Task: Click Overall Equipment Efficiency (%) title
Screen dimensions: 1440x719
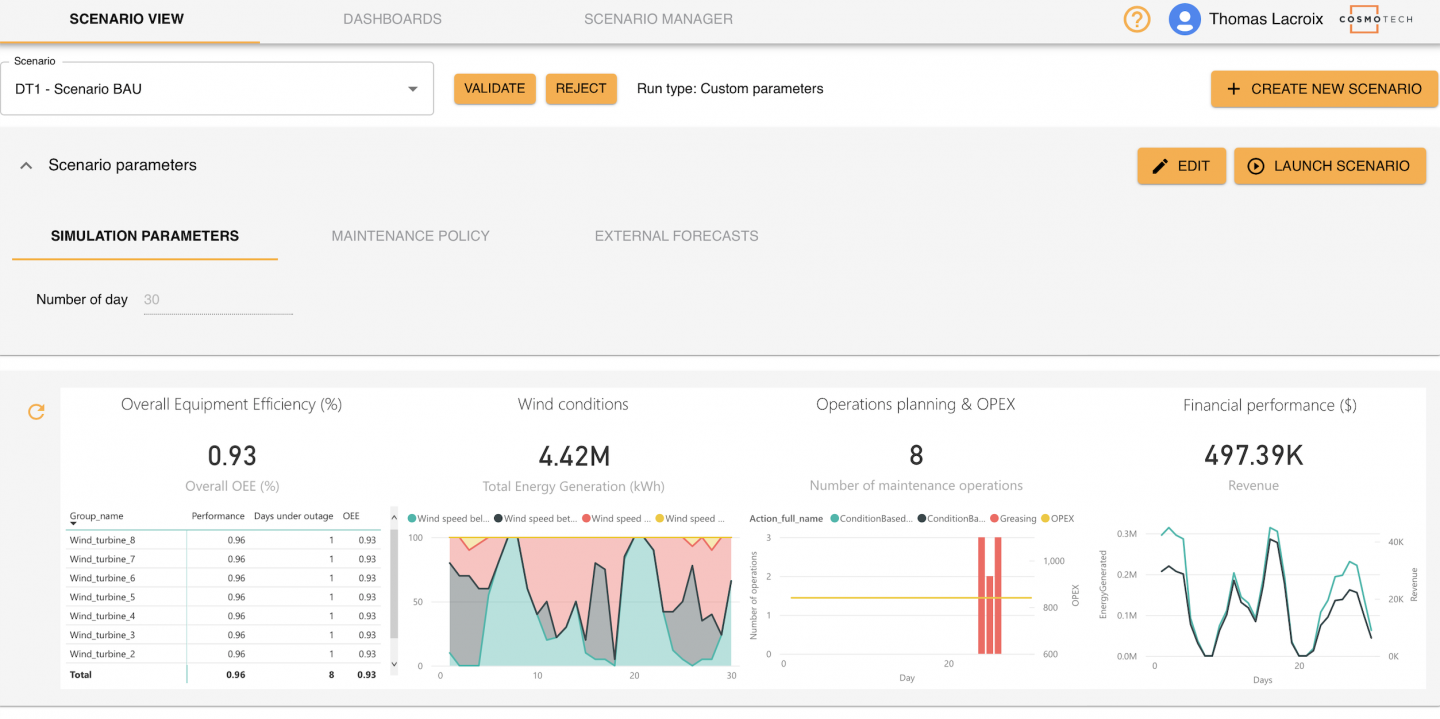Action: tap(232, 405)
